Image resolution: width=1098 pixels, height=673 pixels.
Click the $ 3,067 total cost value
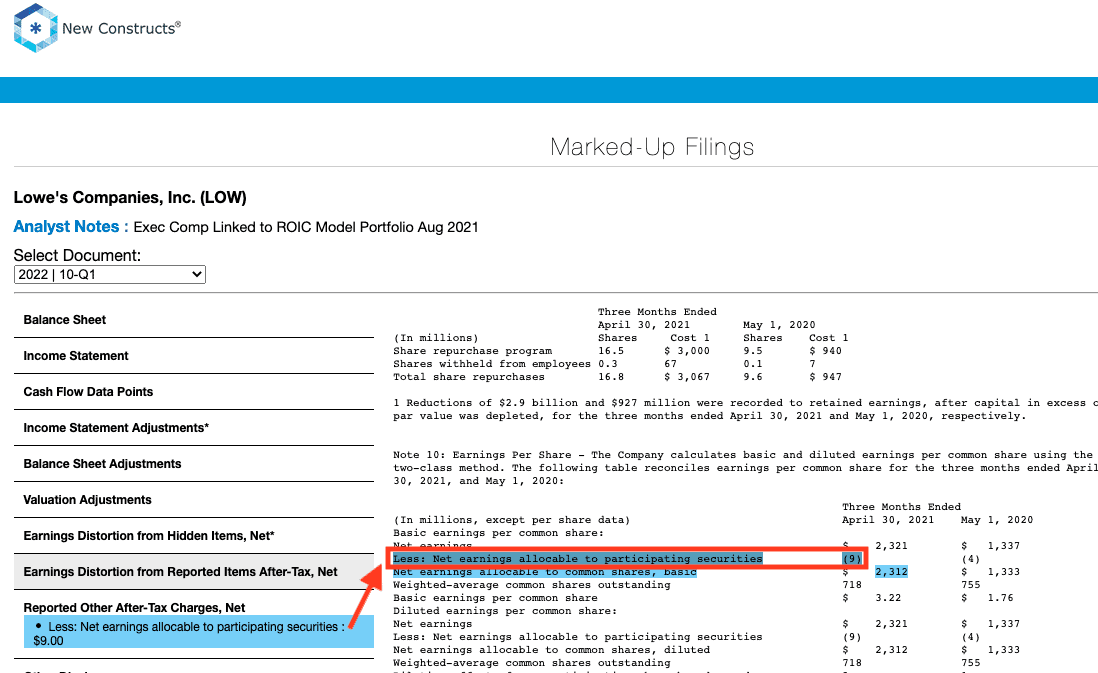tap(687, 377)
